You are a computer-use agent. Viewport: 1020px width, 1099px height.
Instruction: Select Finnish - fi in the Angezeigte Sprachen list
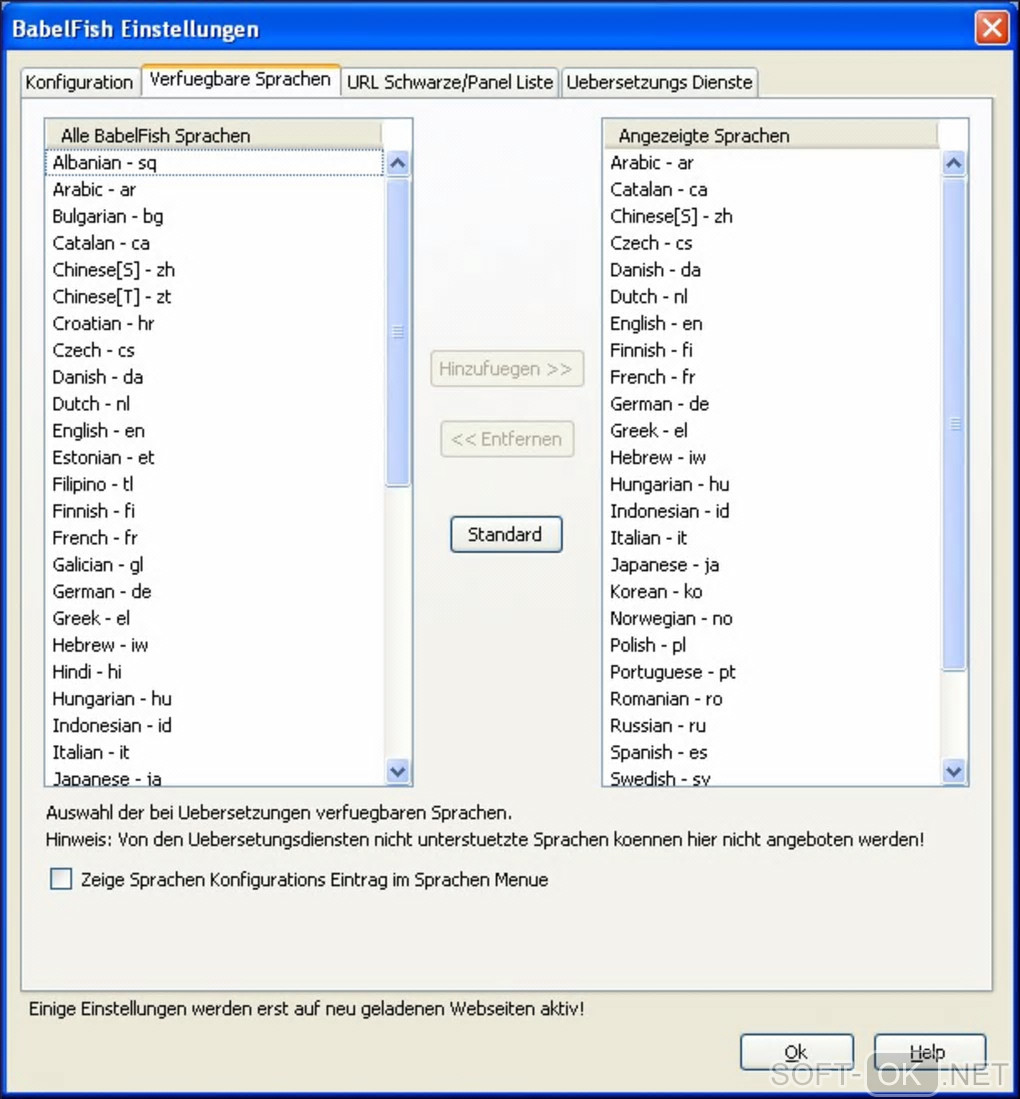click(x=771, y=350)
